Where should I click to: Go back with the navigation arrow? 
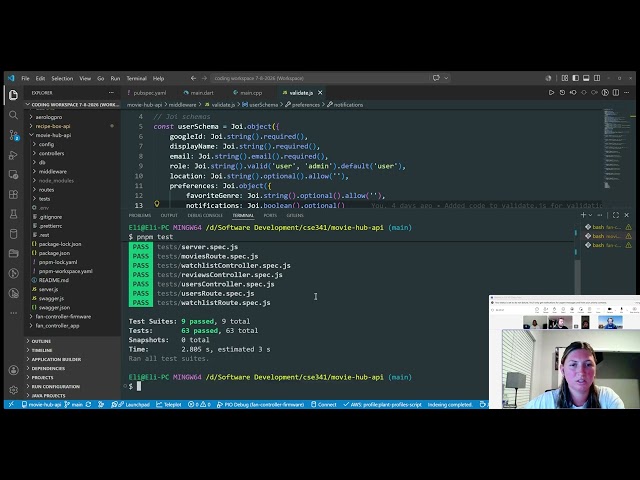click(x=193, y=78)
